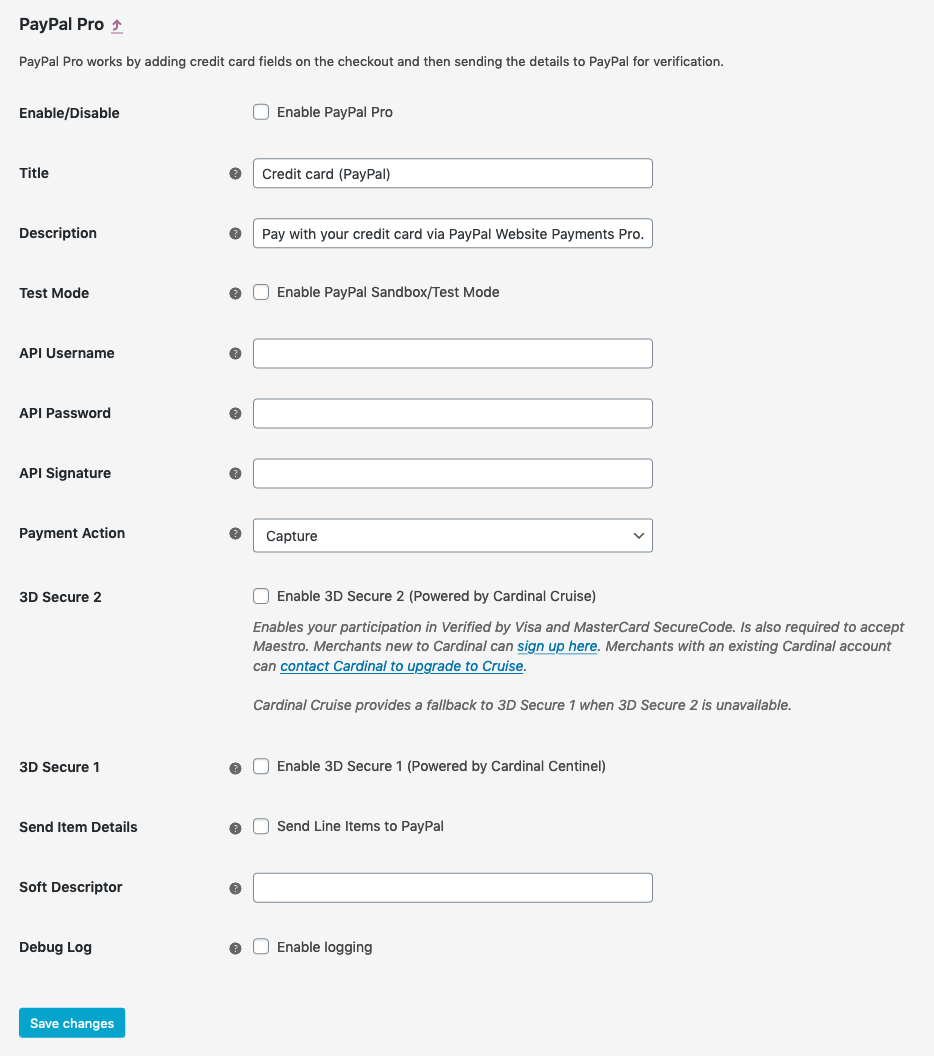Click inside the API Username field

point(452,353)
